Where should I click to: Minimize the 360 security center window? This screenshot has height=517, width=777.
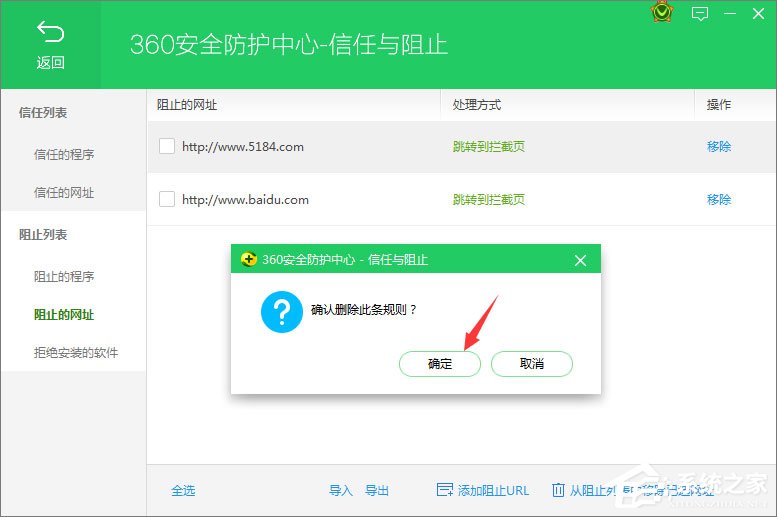point(732,14)
